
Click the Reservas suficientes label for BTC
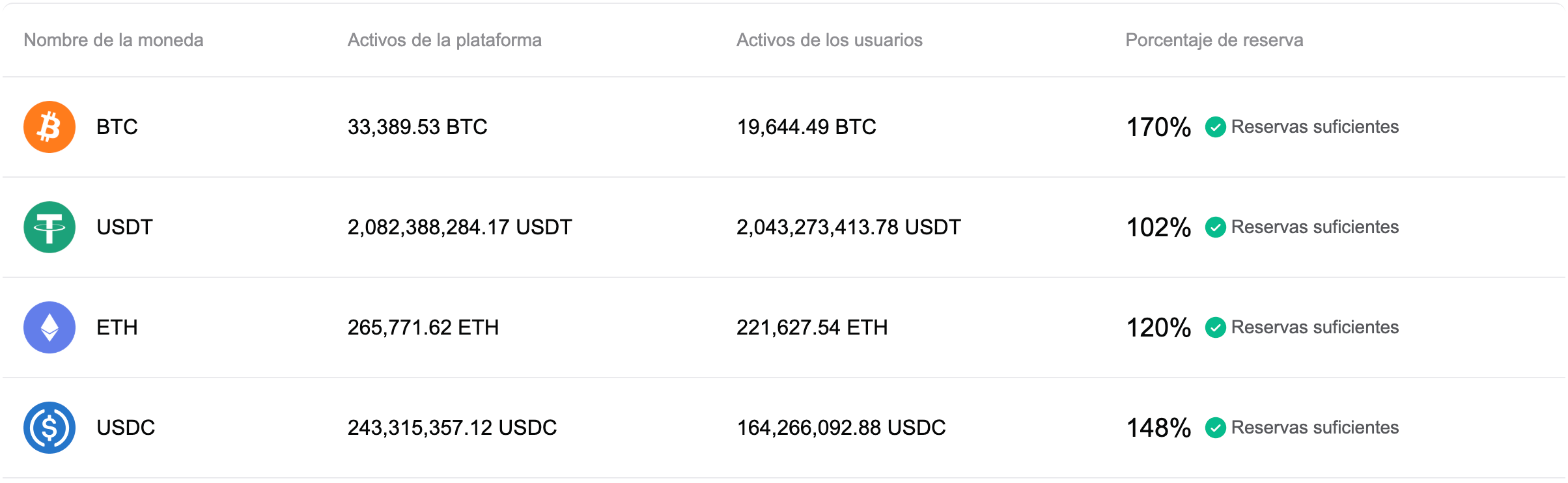click(x=1314, y=127)
